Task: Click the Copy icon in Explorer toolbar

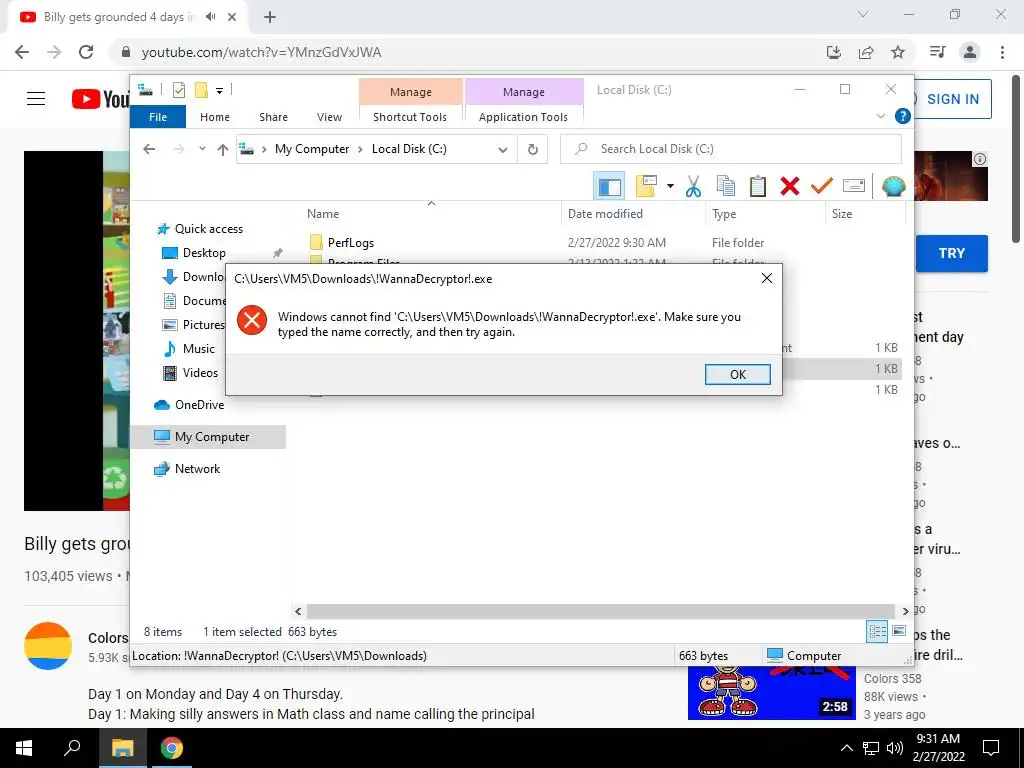Action: [x=726, y=186]
